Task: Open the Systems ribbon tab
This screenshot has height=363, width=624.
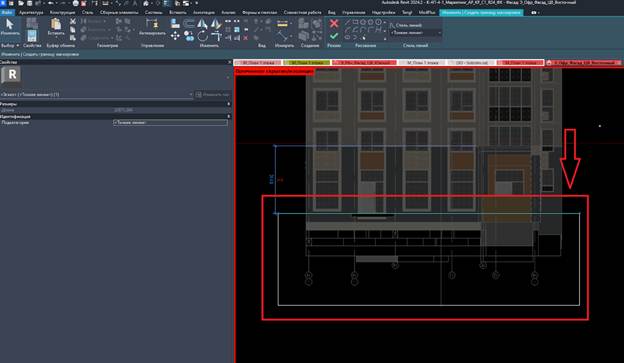Action: pos(154,12)
